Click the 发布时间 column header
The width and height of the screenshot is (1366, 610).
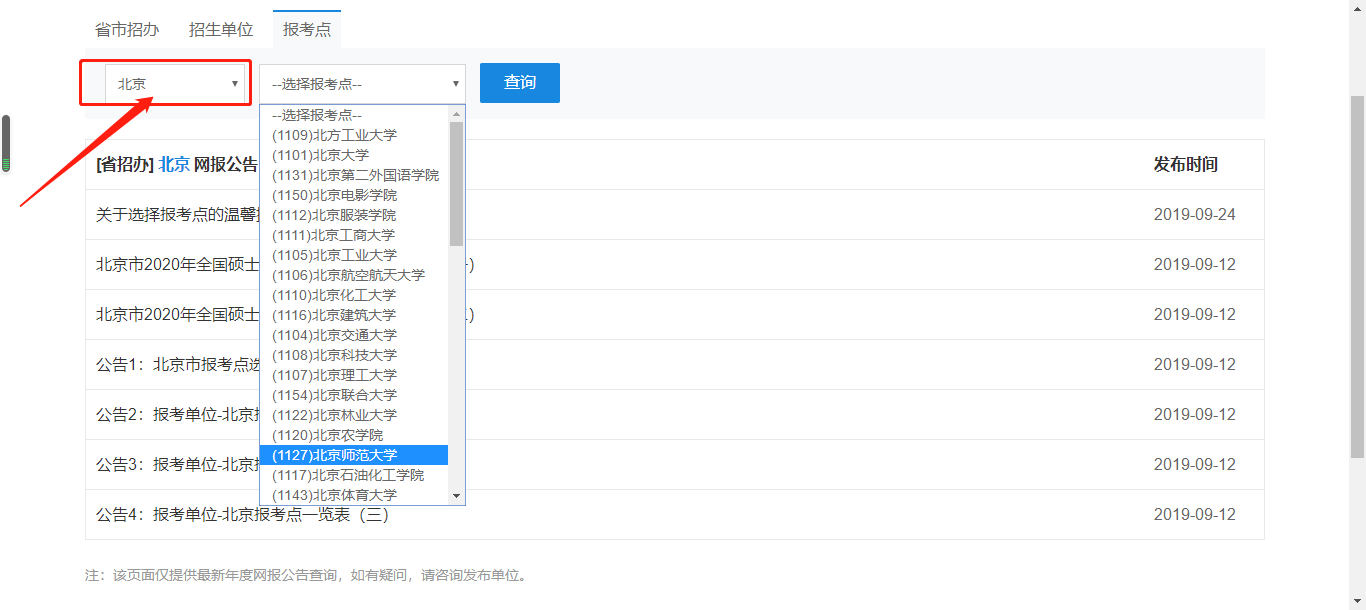click(x=1186, y=165)
